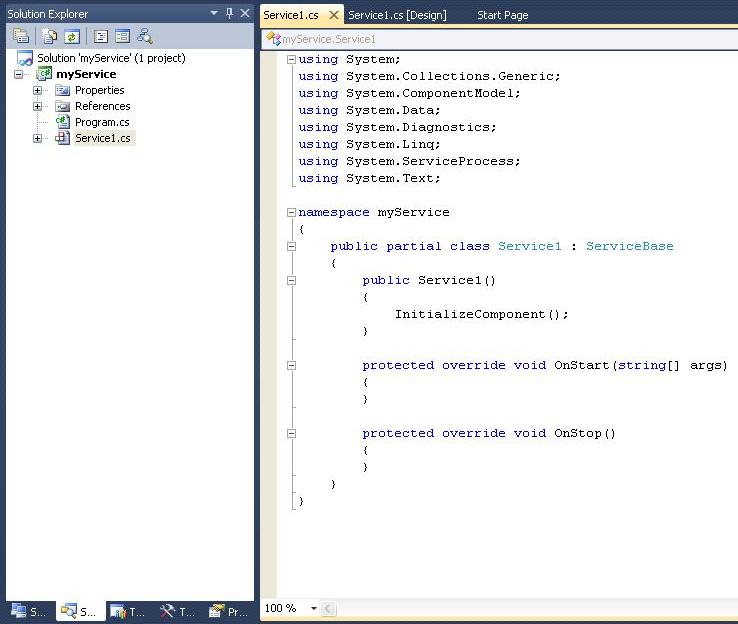Open the Solution Explorer window options arrow
Screen dimensions: 738x624
pos(214,13)
